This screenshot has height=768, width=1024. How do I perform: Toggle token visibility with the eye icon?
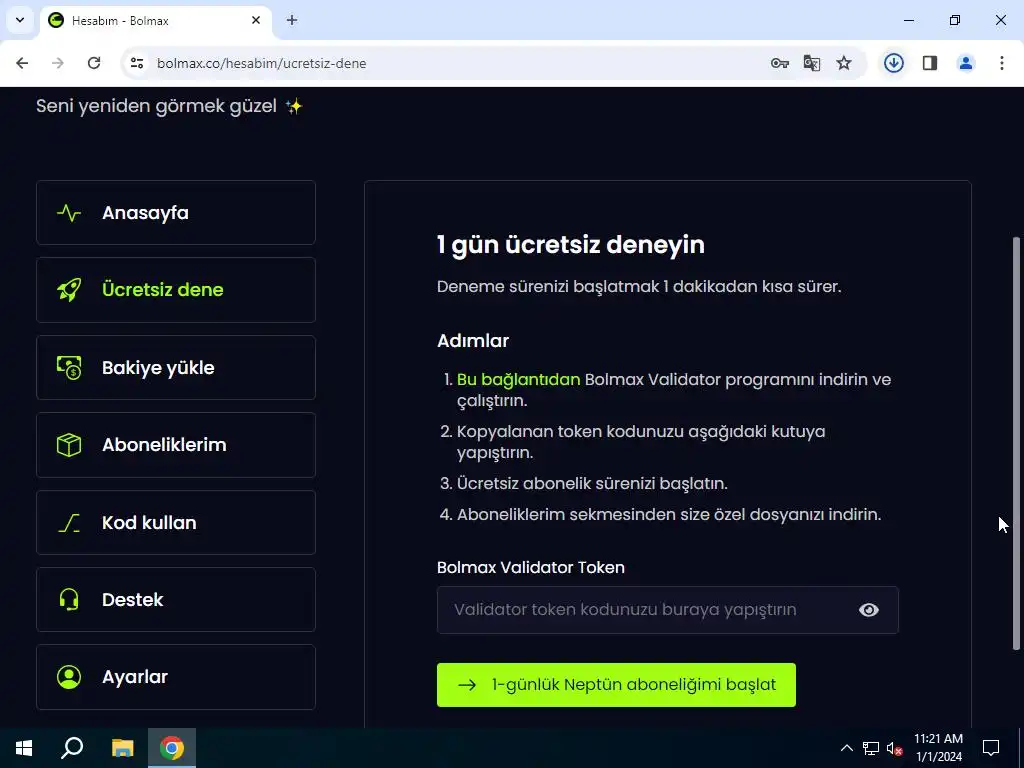869,610
